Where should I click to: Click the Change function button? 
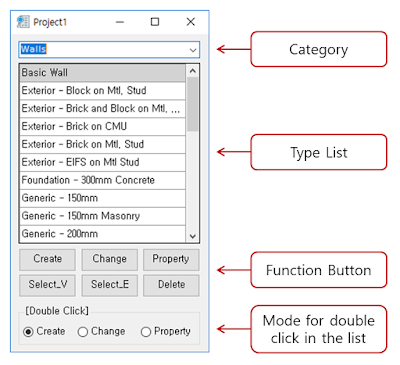click(110, 259)
